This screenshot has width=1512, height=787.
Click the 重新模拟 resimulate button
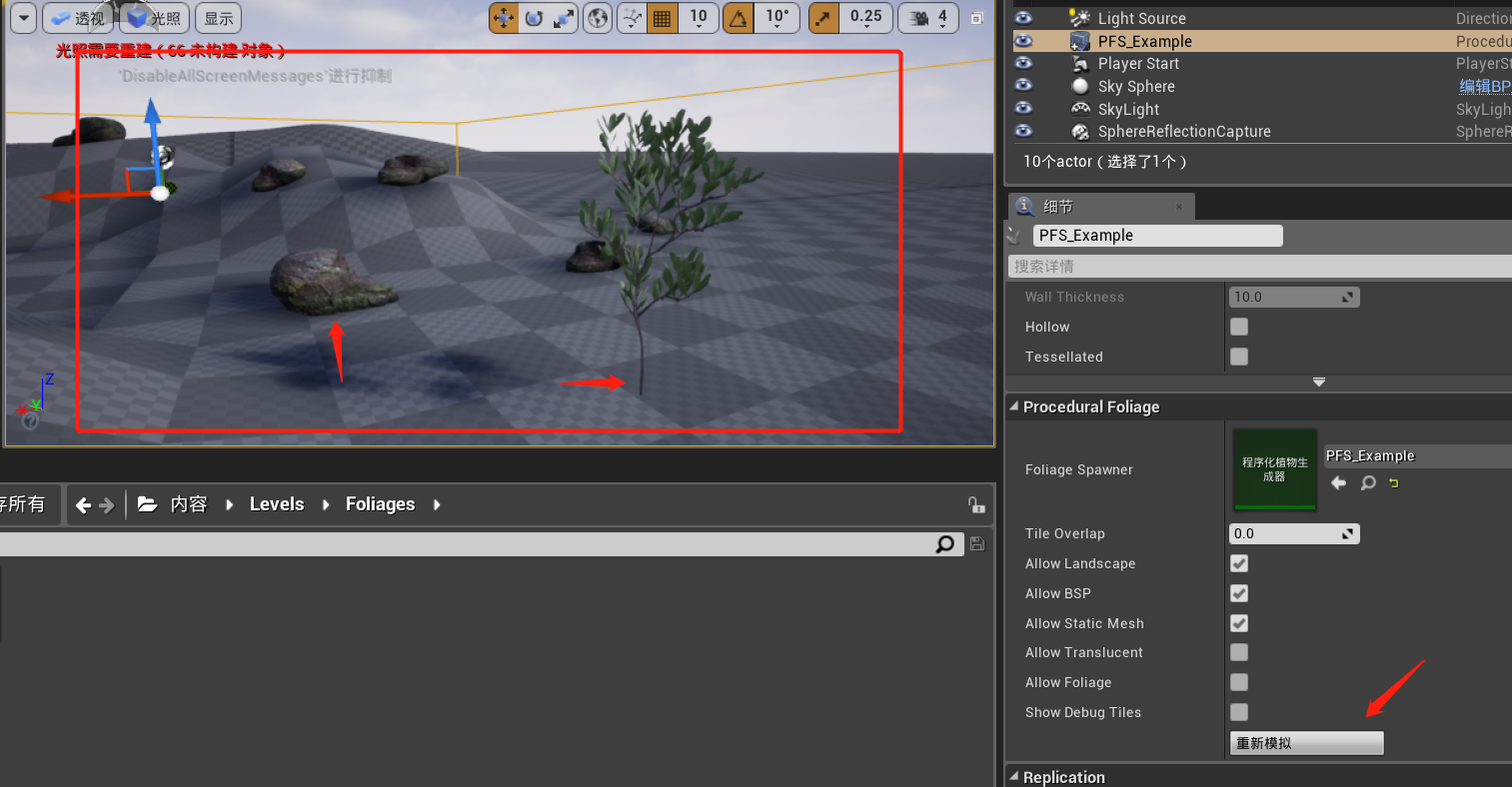(x=1306, y=743)
